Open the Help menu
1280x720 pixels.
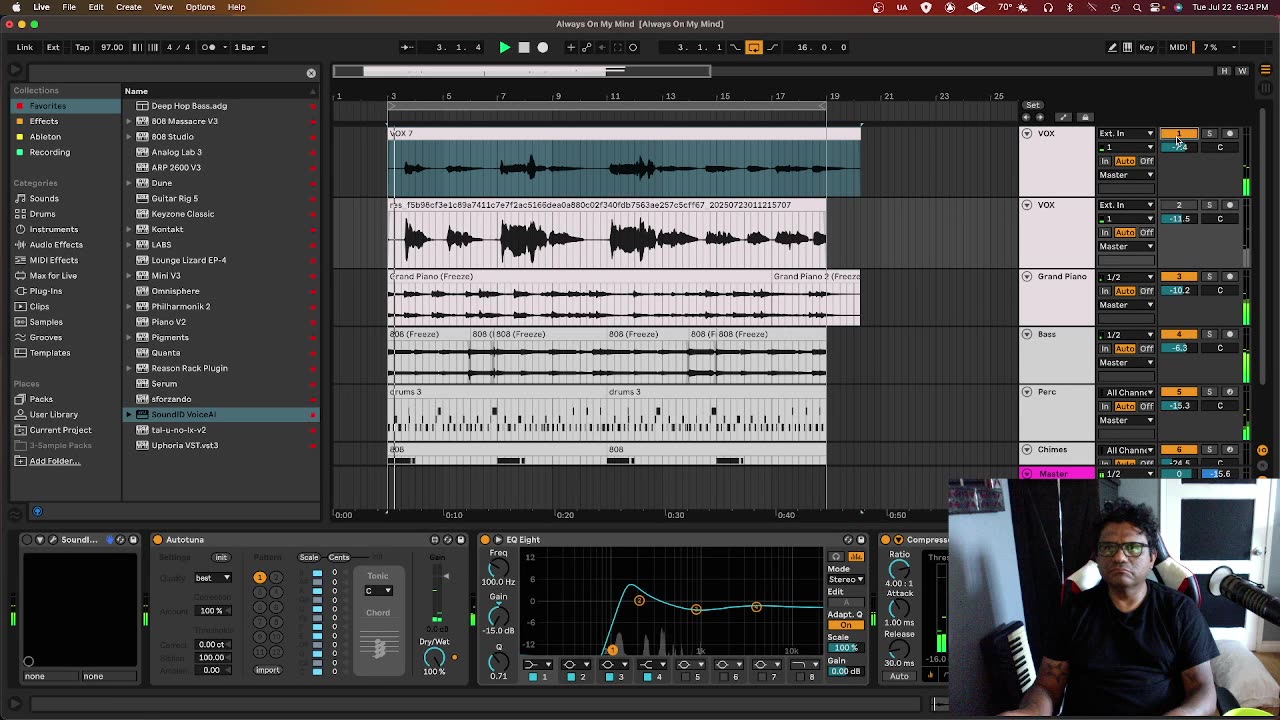click(x=237, y=7)
